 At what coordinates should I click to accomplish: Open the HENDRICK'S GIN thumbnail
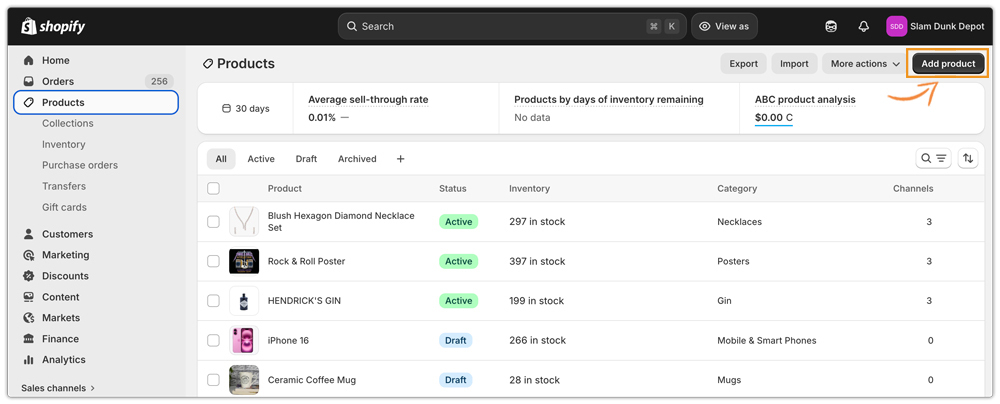[x=244, y=301]
